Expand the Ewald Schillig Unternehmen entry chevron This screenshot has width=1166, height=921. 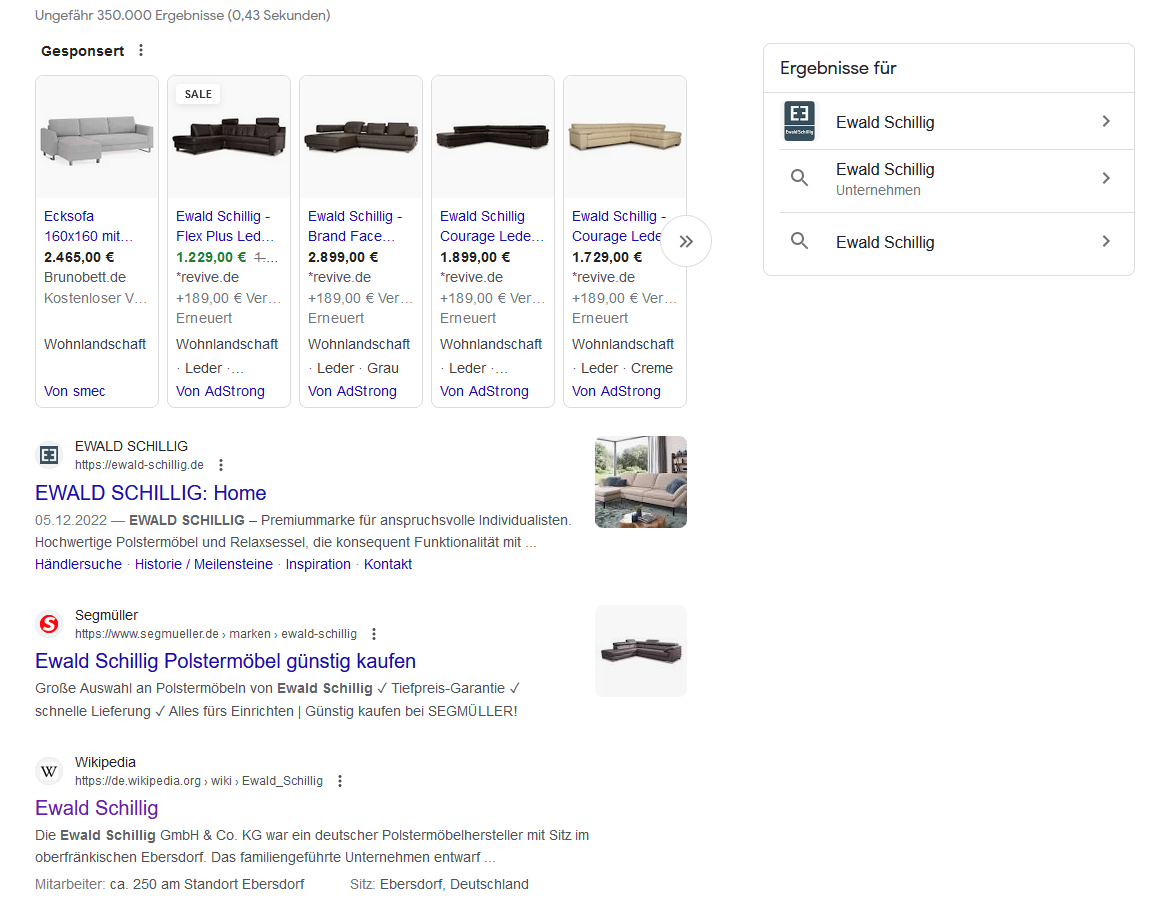pyautogui.click(x=1107, y=178)
